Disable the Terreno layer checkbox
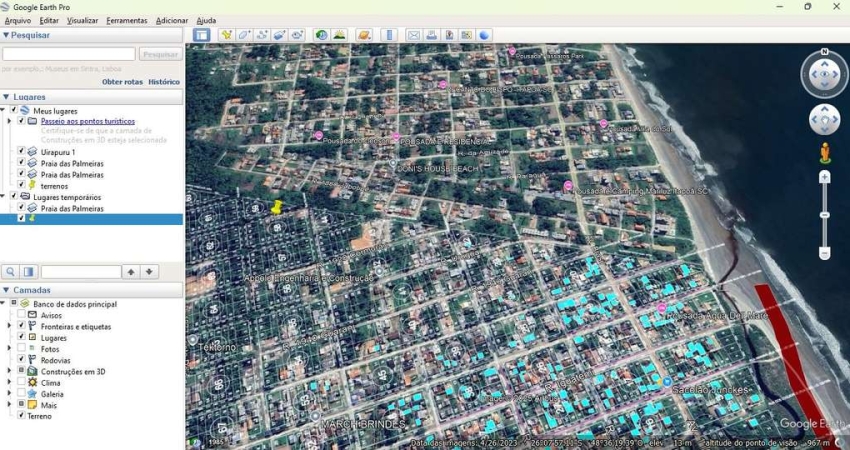Image resolution: width=850 pixels, height=450 pixels. (21, 415)
